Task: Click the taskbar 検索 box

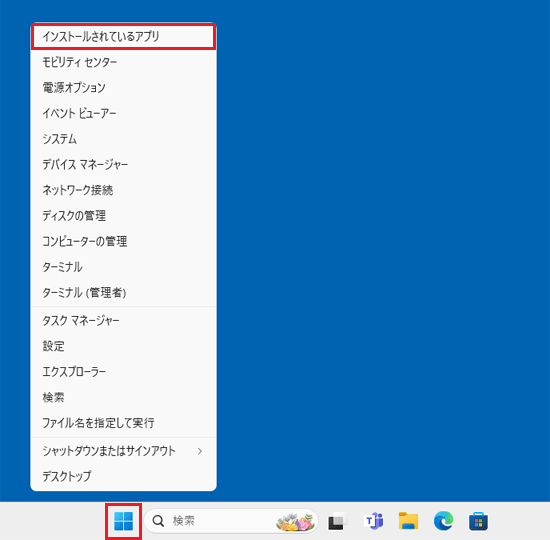Action: [x=231, y=521]
